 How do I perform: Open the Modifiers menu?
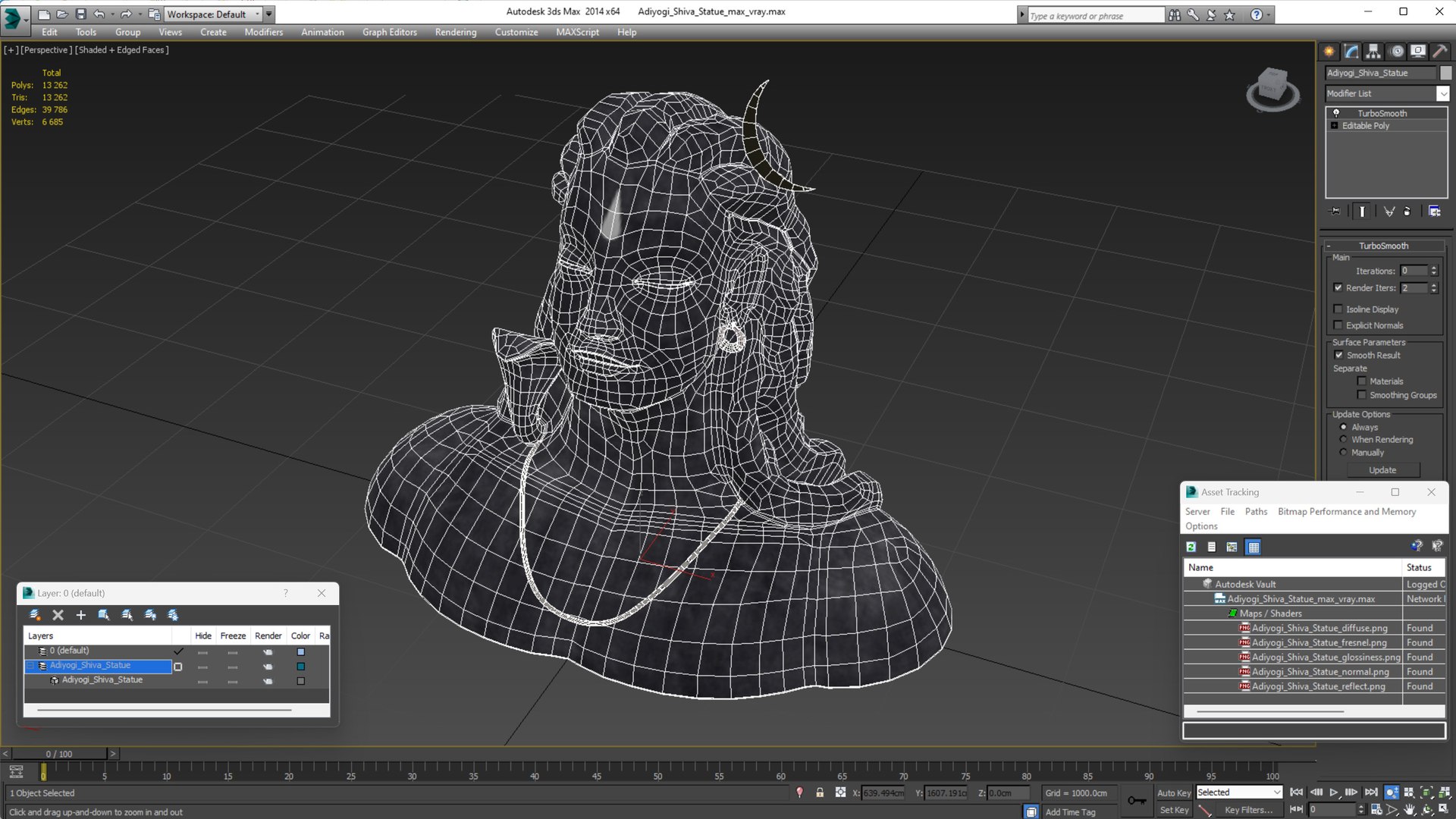tap(263, 32)
